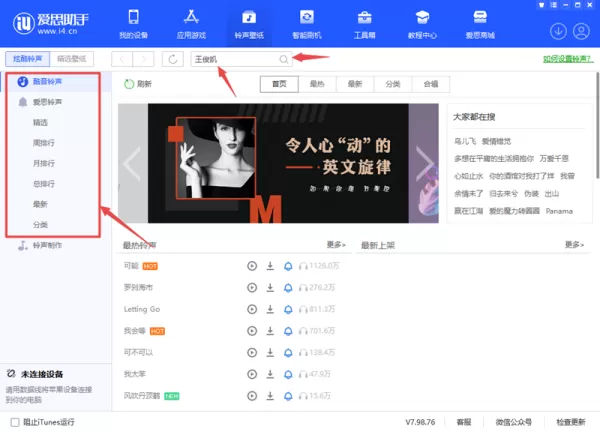Open the 铃声壁纸 ringtones and wallpapers section
The width and height of the screenshot is (600, 432).
249,24
